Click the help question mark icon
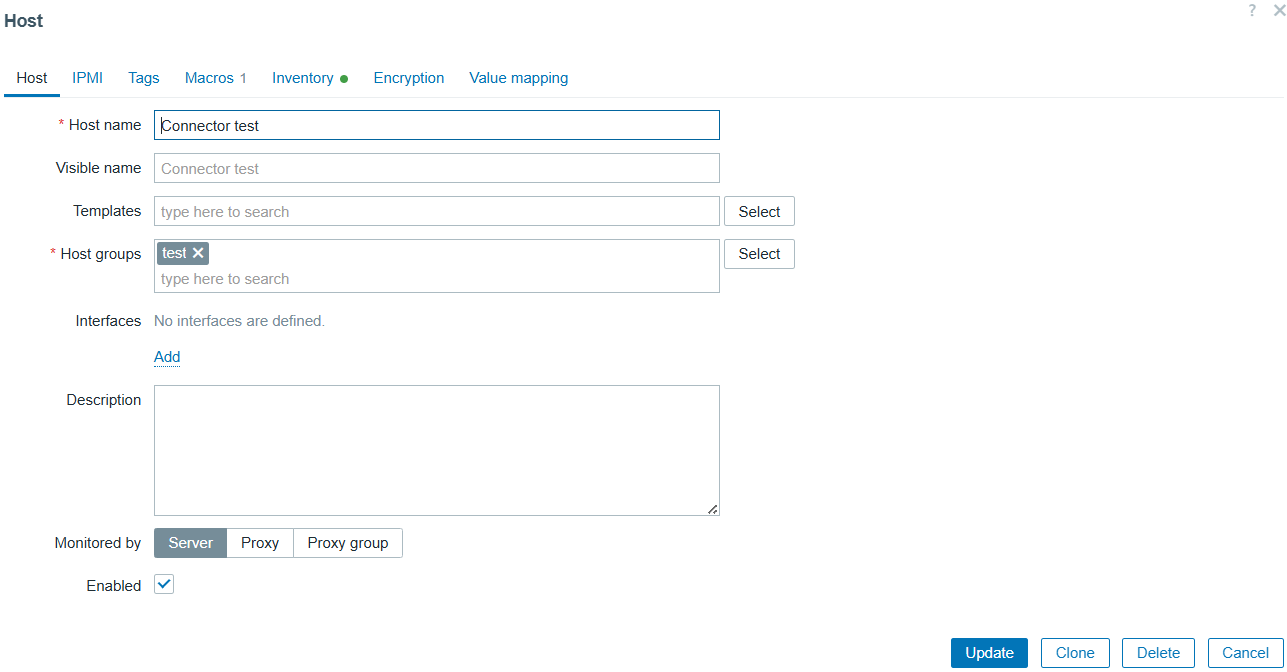The width and height of the screenshot is (1287, 672). pyautogui.click(x=1252, y=10)
